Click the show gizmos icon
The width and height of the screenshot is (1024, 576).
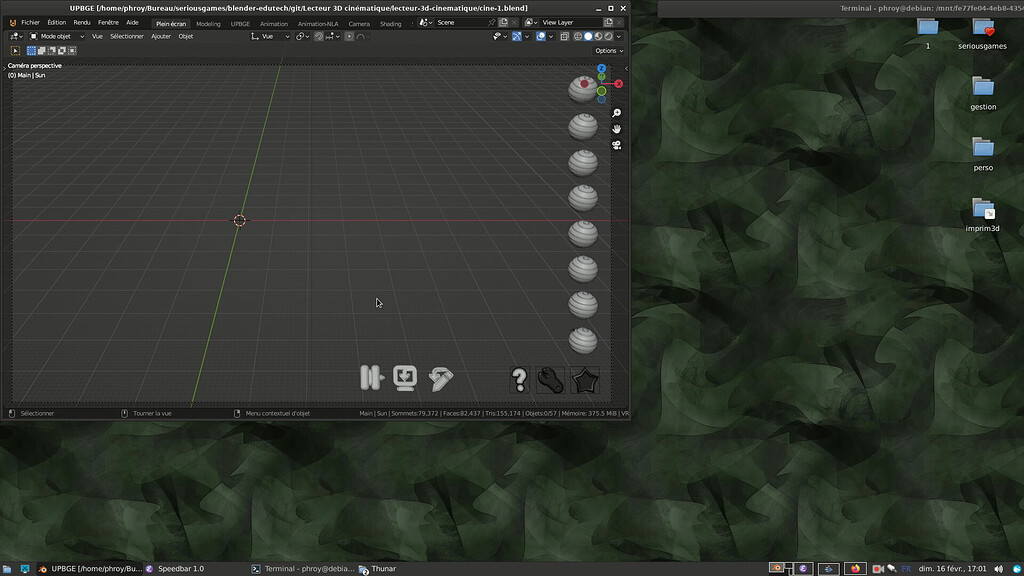[x=517, y=36]
